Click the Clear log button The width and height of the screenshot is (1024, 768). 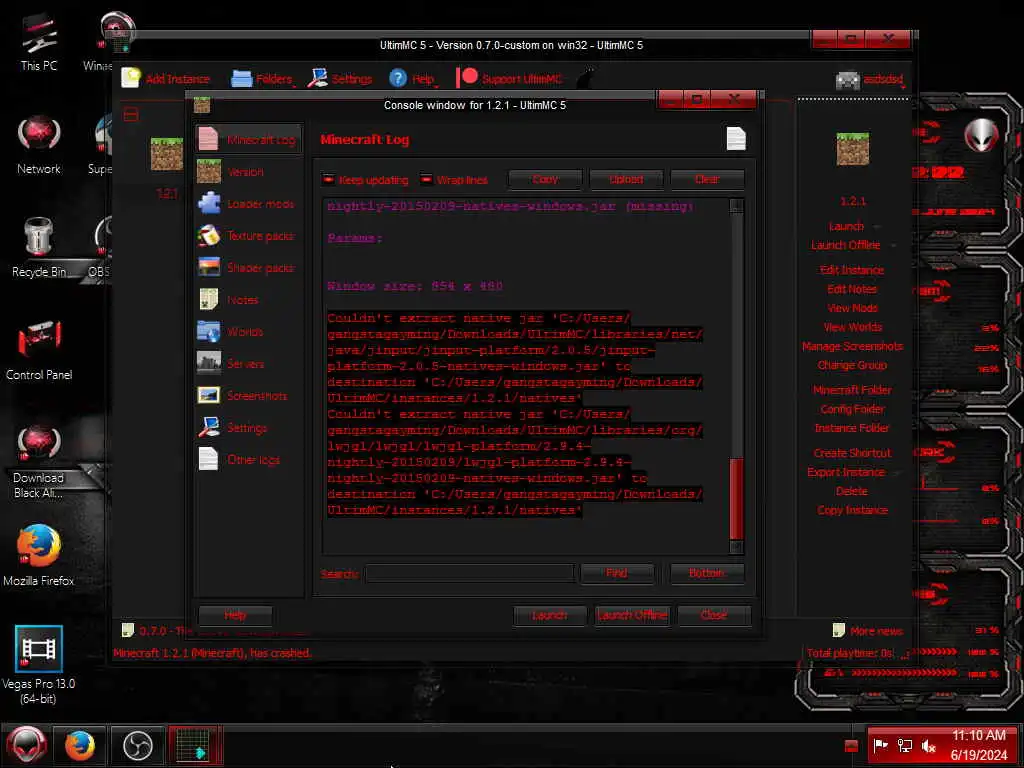(707, 179)
